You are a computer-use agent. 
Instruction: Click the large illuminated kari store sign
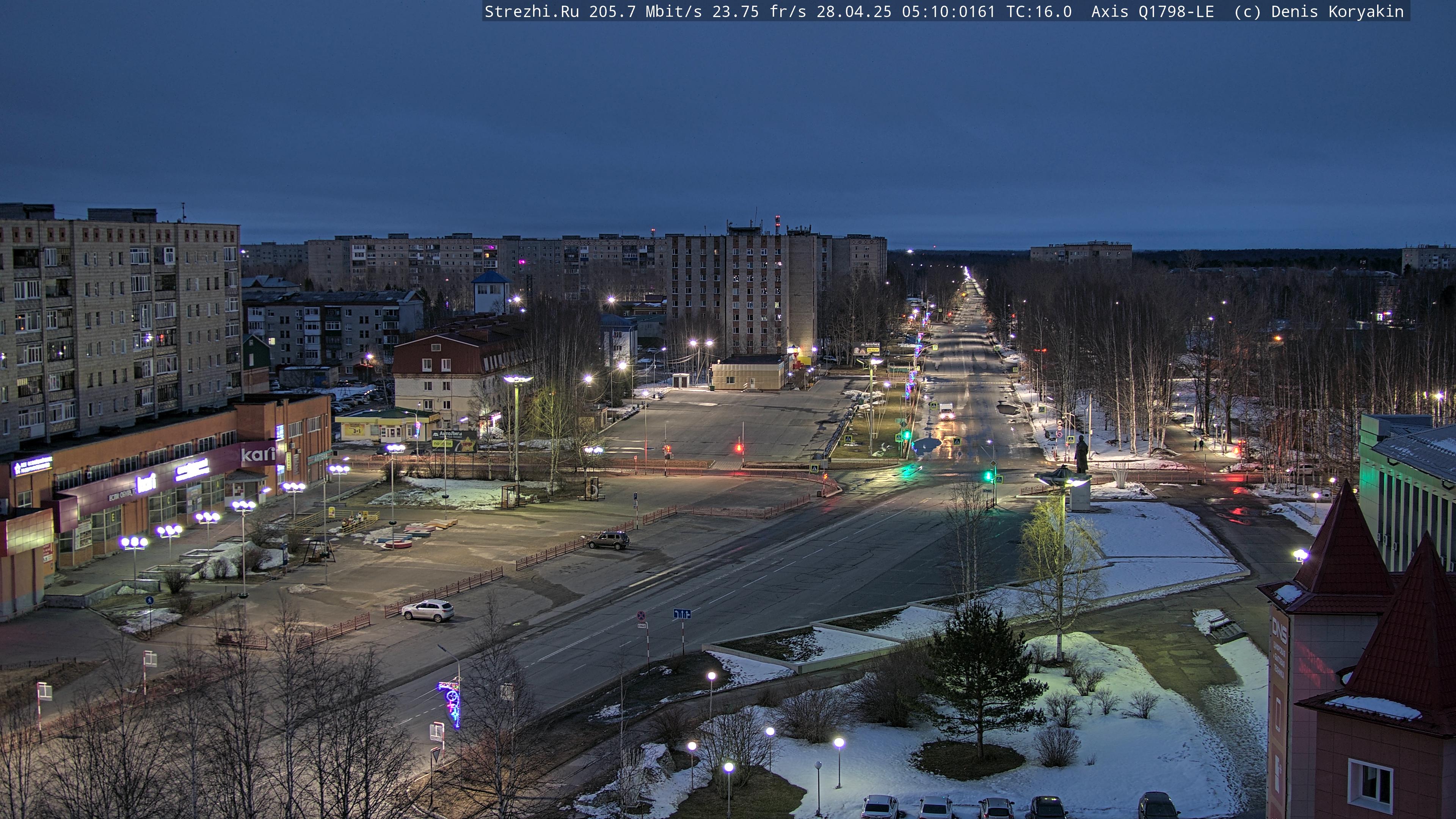coord(258,454)
